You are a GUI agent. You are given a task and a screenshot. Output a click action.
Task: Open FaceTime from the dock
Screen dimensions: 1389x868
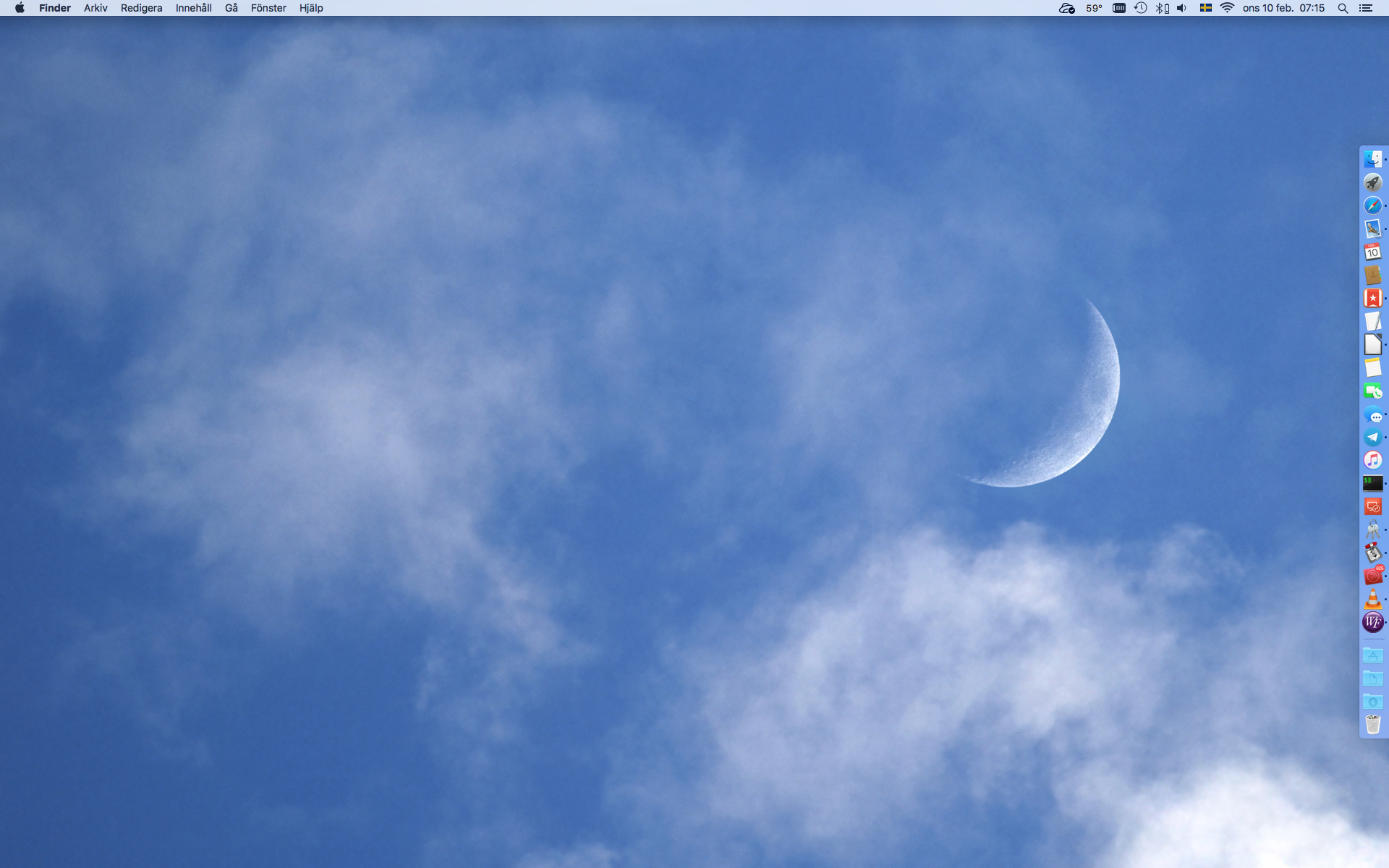tap(1372, 391)
